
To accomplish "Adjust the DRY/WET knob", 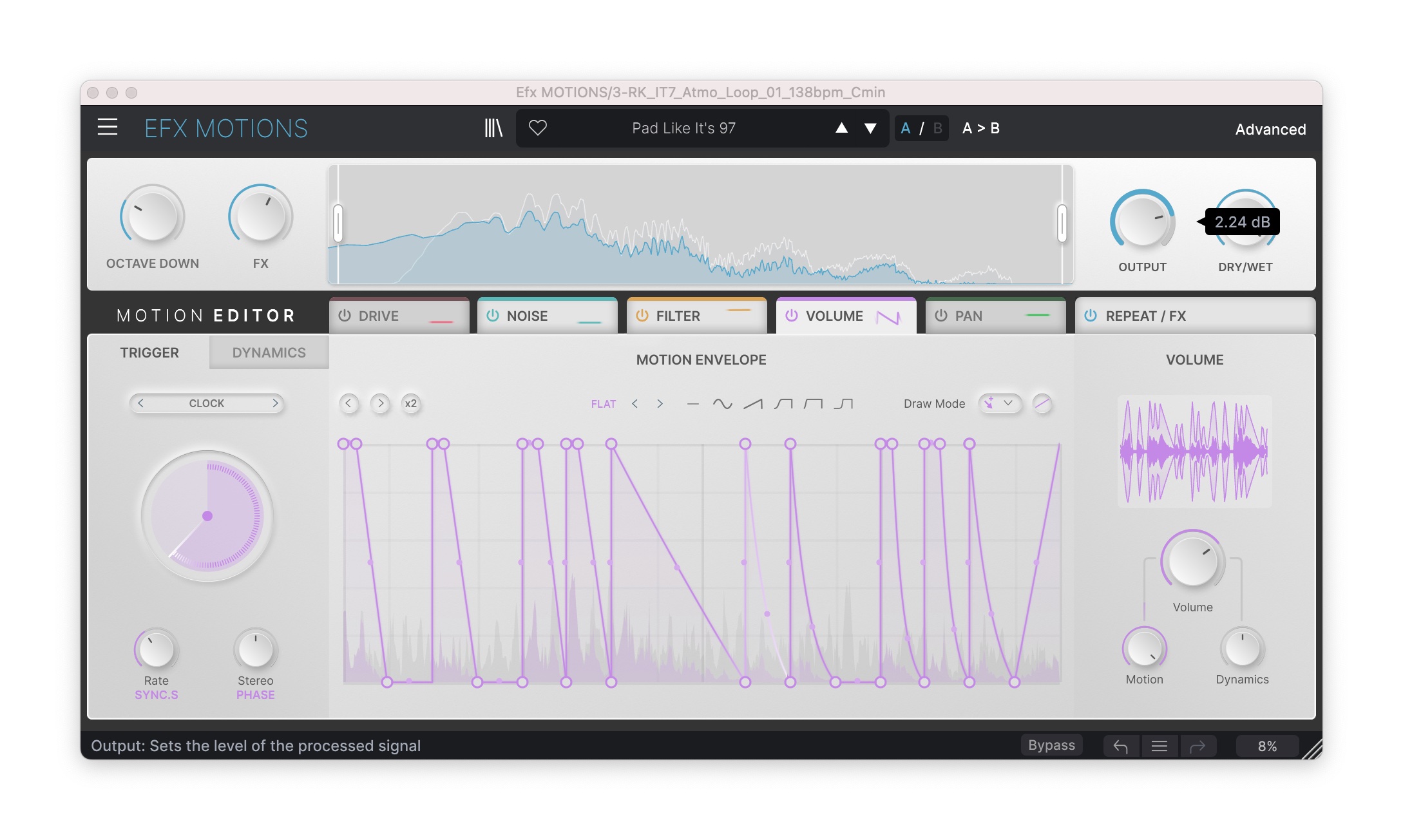I will click(x=1243, y=222).
